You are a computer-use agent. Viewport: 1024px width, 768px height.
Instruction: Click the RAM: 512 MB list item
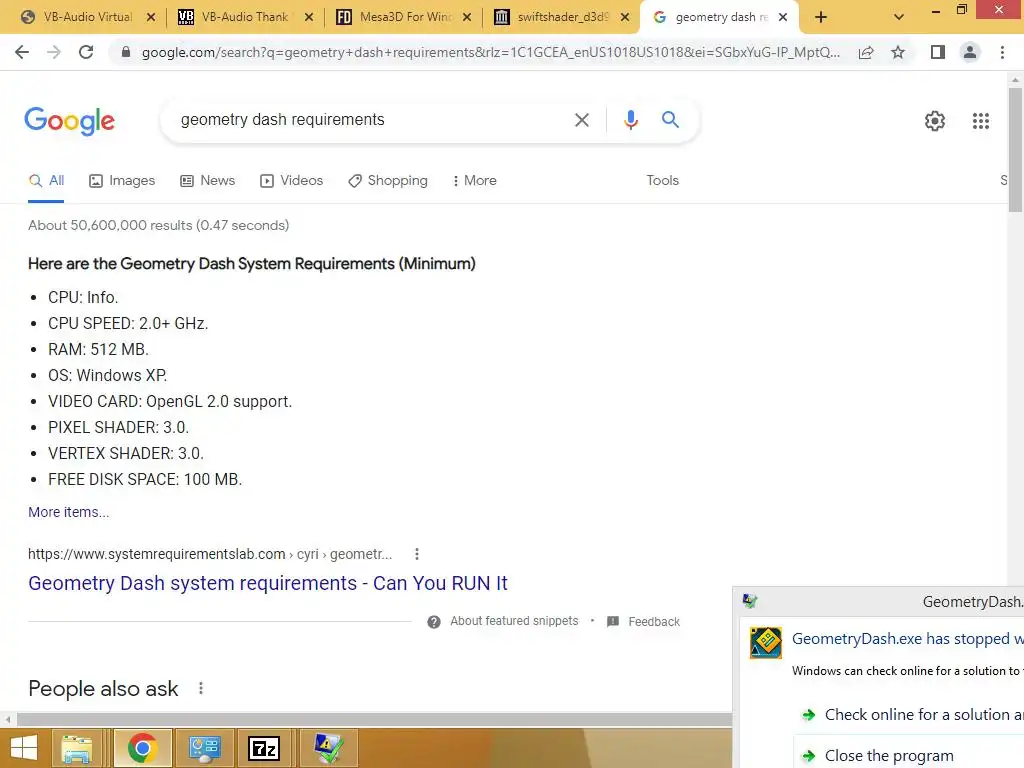click(x=98, y=350)
